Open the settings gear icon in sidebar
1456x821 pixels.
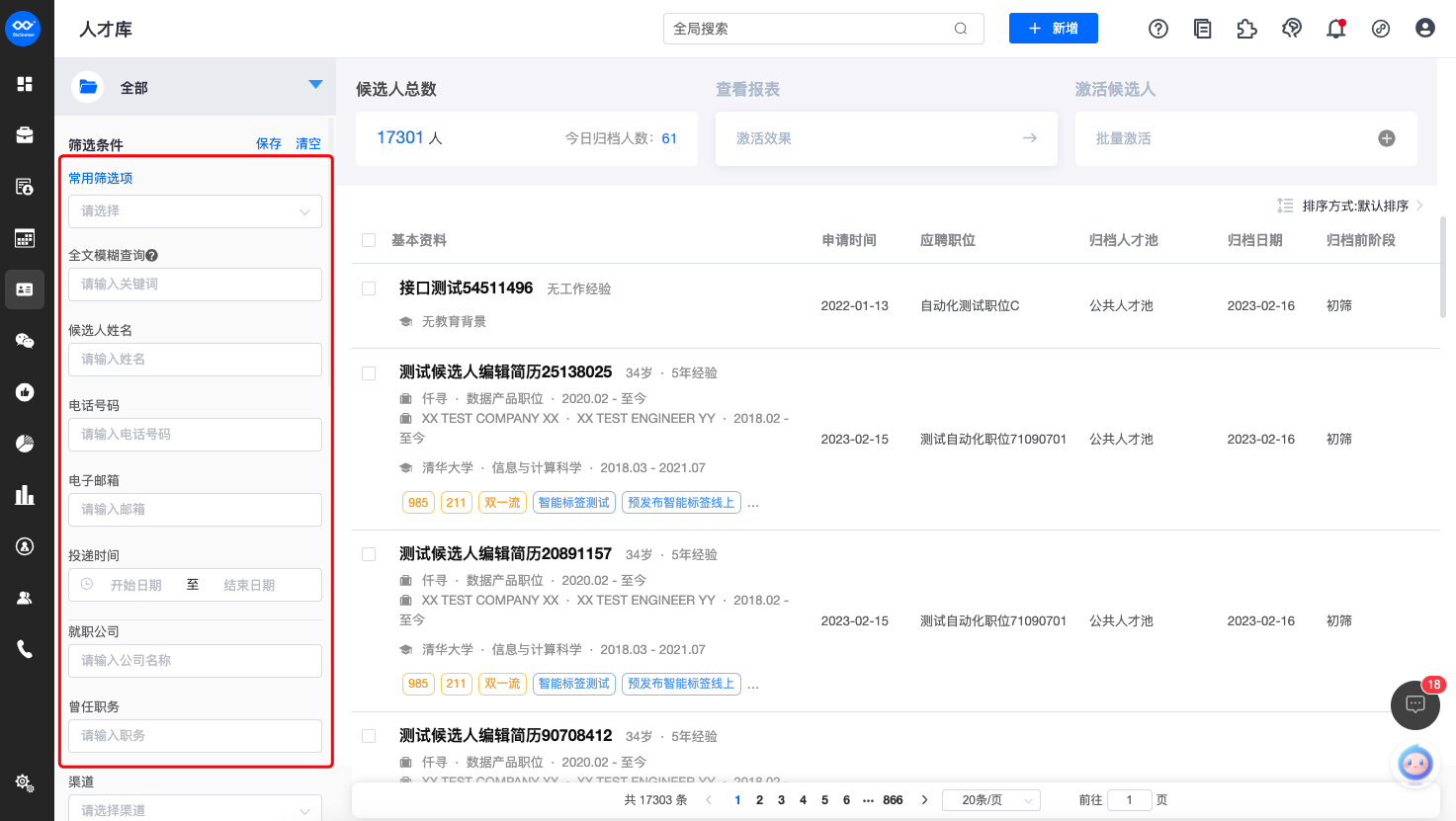click(x=25, y=782)
